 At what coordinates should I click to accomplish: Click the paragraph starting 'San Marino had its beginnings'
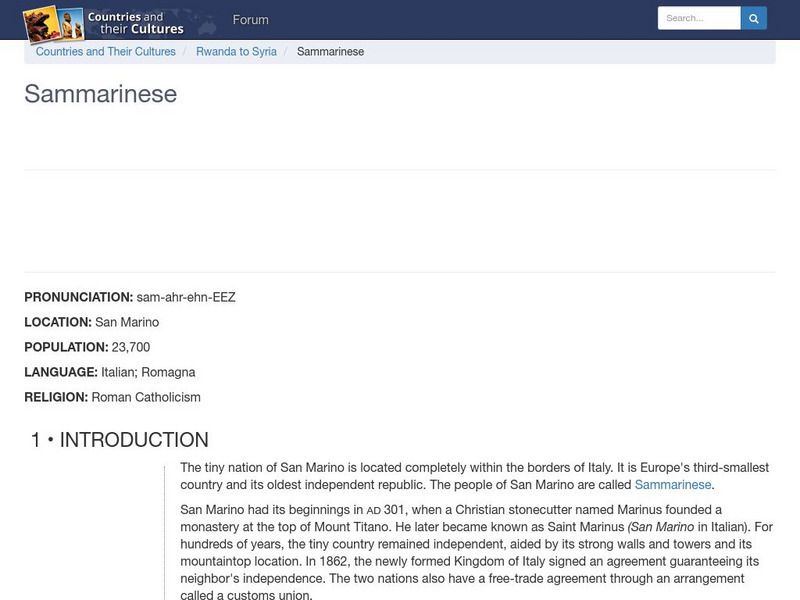pyautogui.click(x=477, y=552)
